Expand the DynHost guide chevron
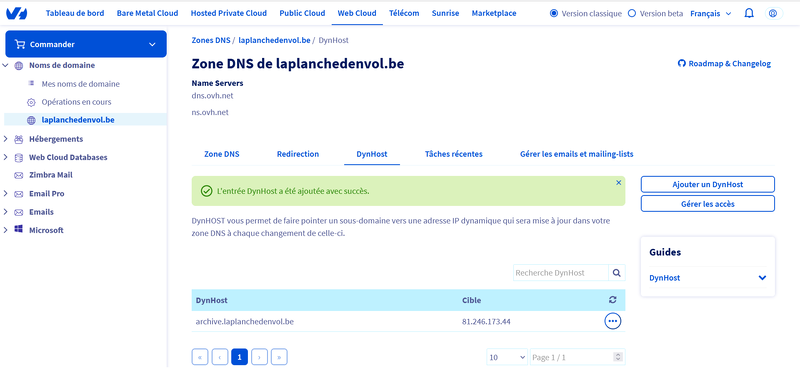 click(x=762, y=278)
